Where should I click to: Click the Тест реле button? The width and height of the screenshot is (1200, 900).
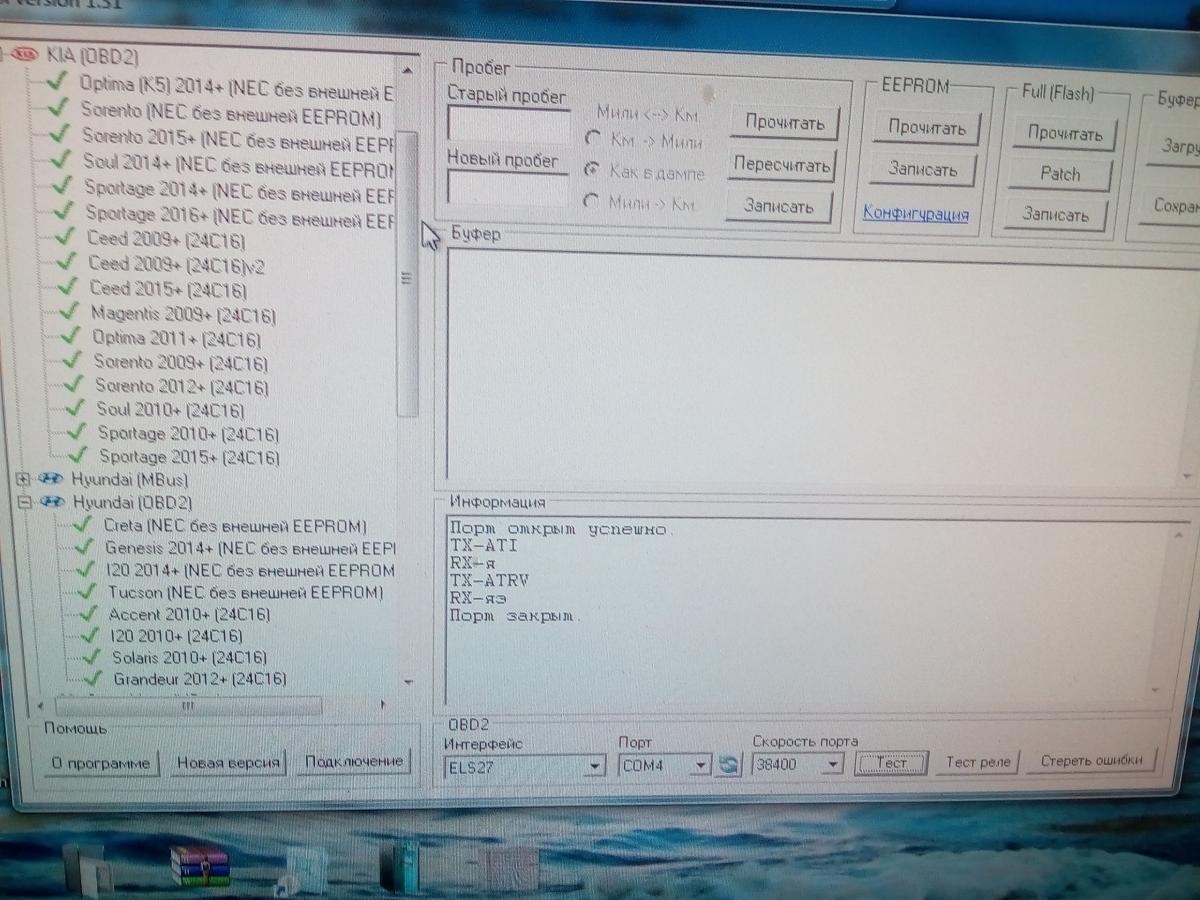pos(979,762)
